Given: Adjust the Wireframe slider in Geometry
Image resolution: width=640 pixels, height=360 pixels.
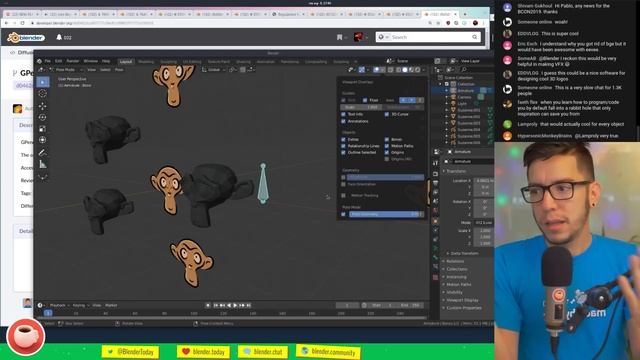Looking at the screenshot, I should [385, 178].
